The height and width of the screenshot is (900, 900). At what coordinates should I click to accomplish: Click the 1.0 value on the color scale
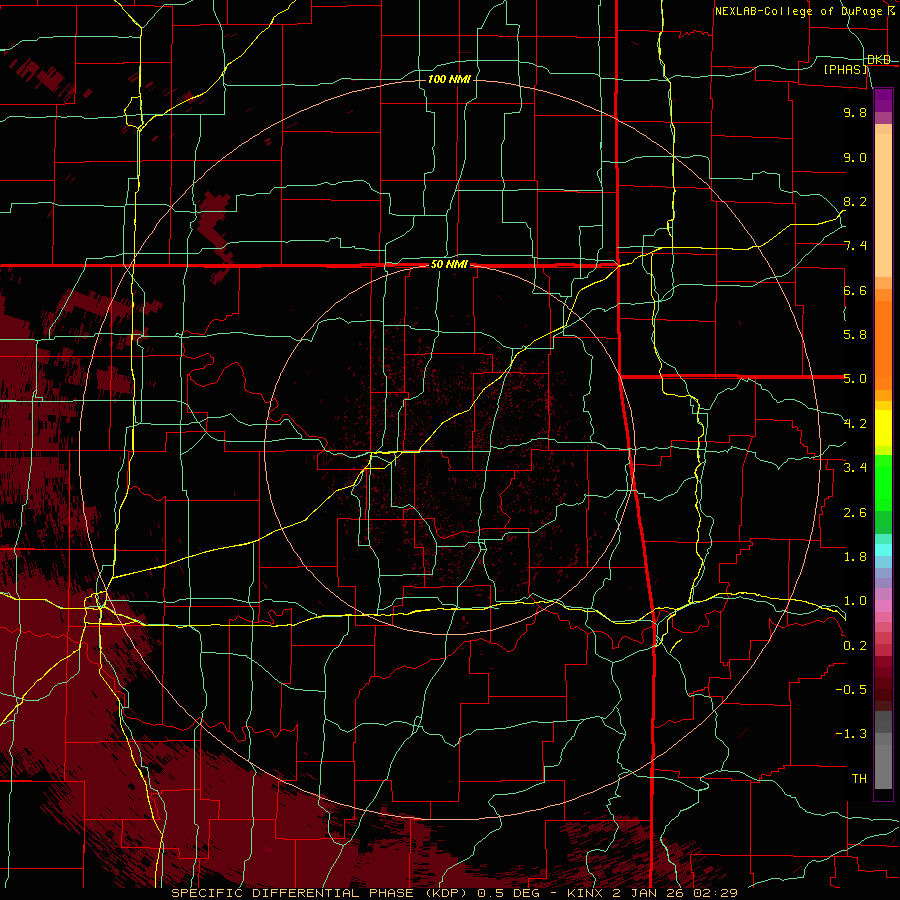pyautogui.click(x=855, y=601)
